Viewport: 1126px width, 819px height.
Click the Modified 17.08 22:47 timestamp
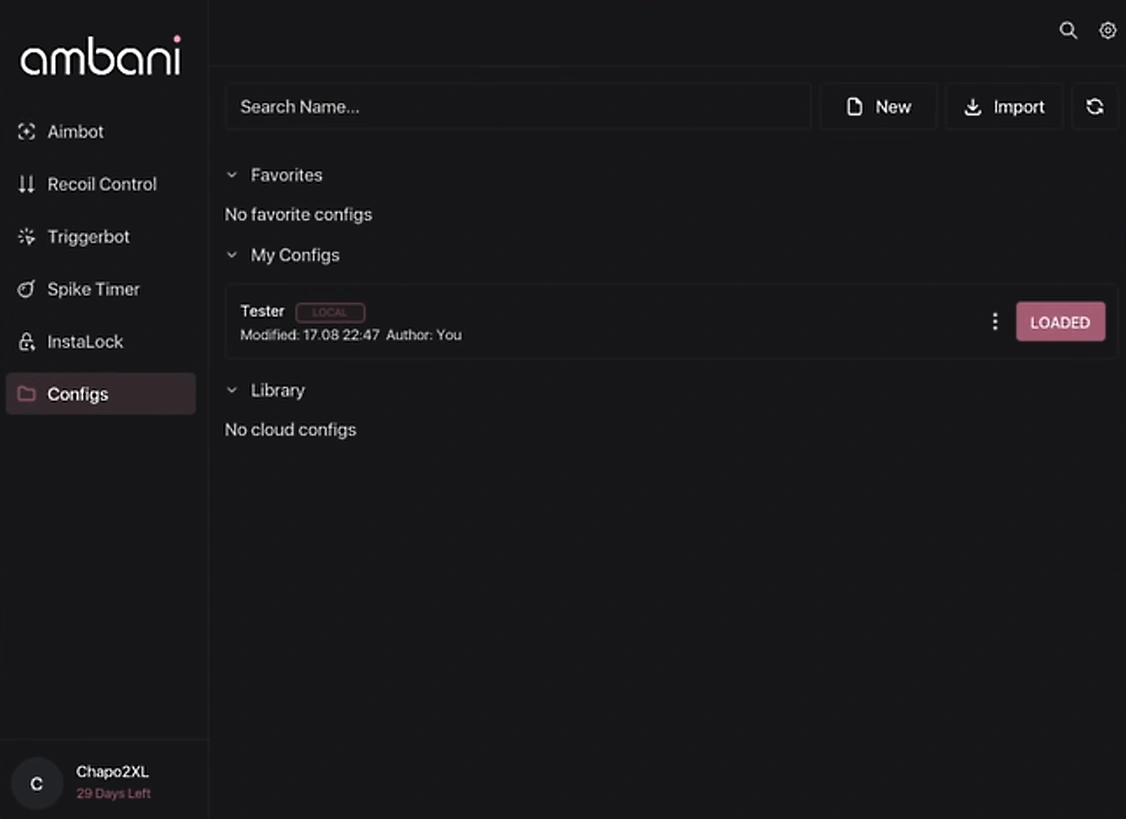[x=310, y=335]
